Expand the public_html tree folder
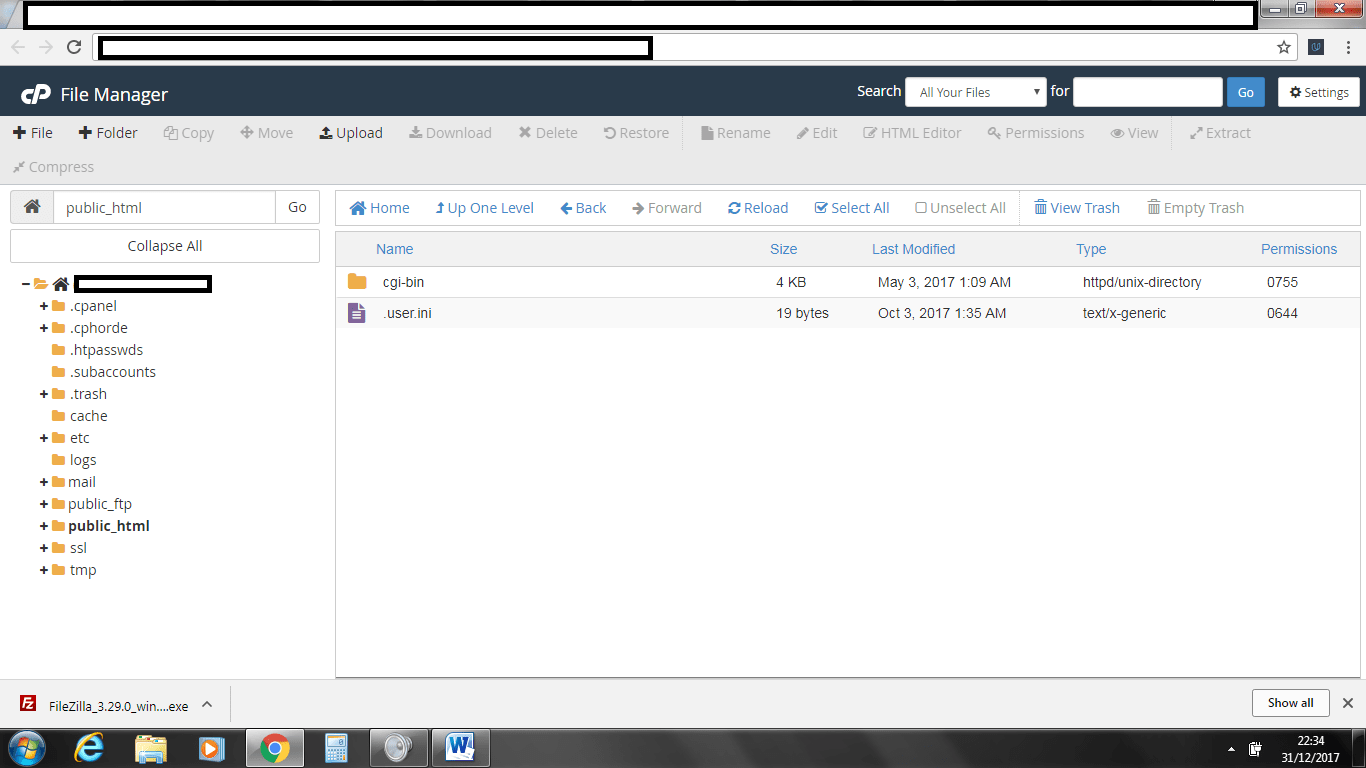Viewport: 1366px width, 768px height. [x=44, y=526]
